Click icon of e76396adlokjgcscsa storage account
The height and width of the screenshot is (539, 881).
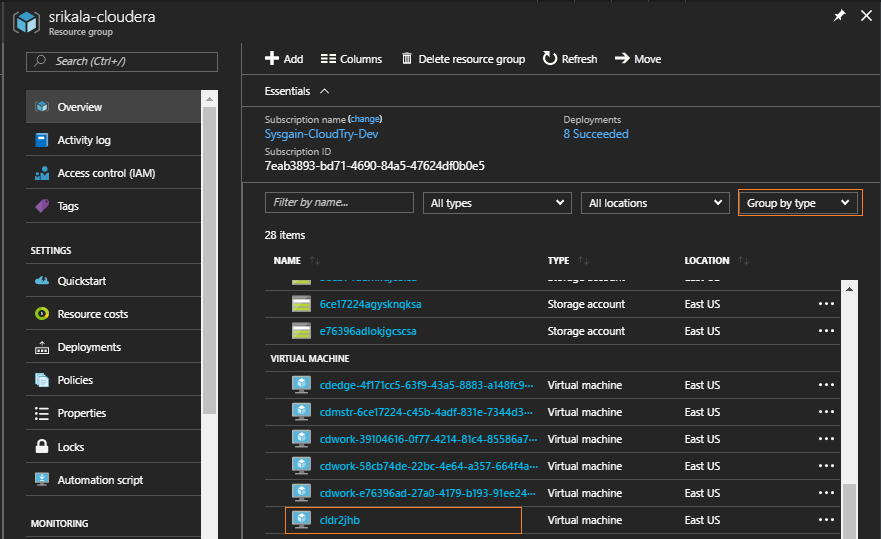(x=302, y=331)
